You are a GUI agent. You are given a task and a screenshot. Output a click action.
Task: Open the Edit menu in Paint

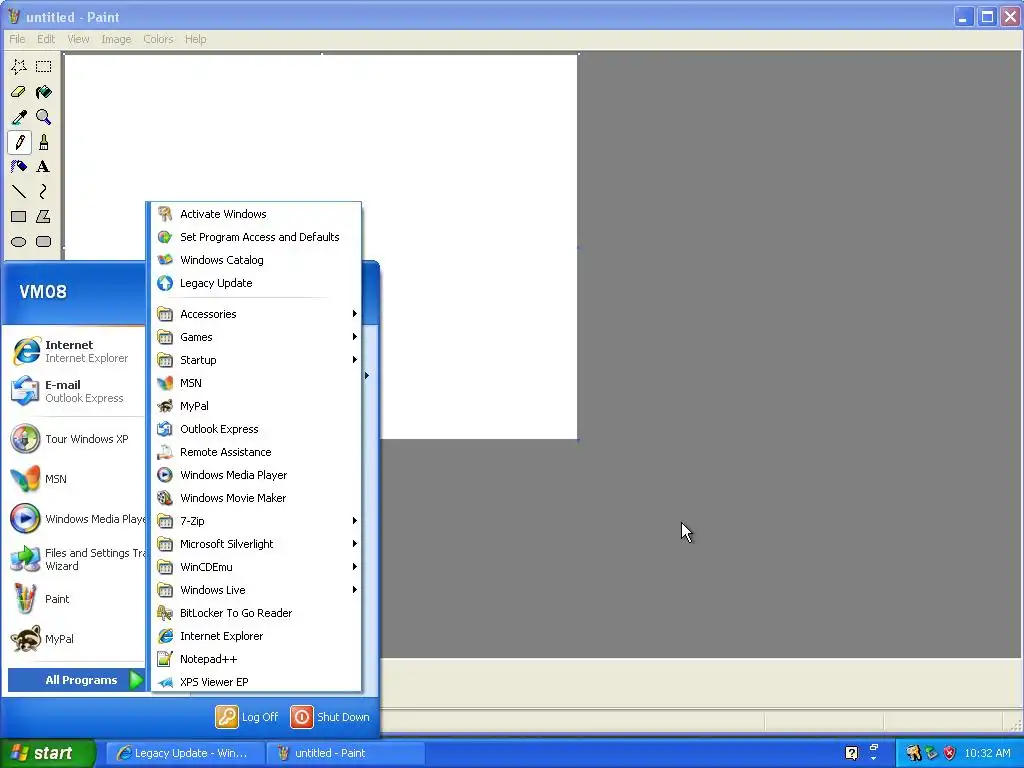(x=46, y=39)
